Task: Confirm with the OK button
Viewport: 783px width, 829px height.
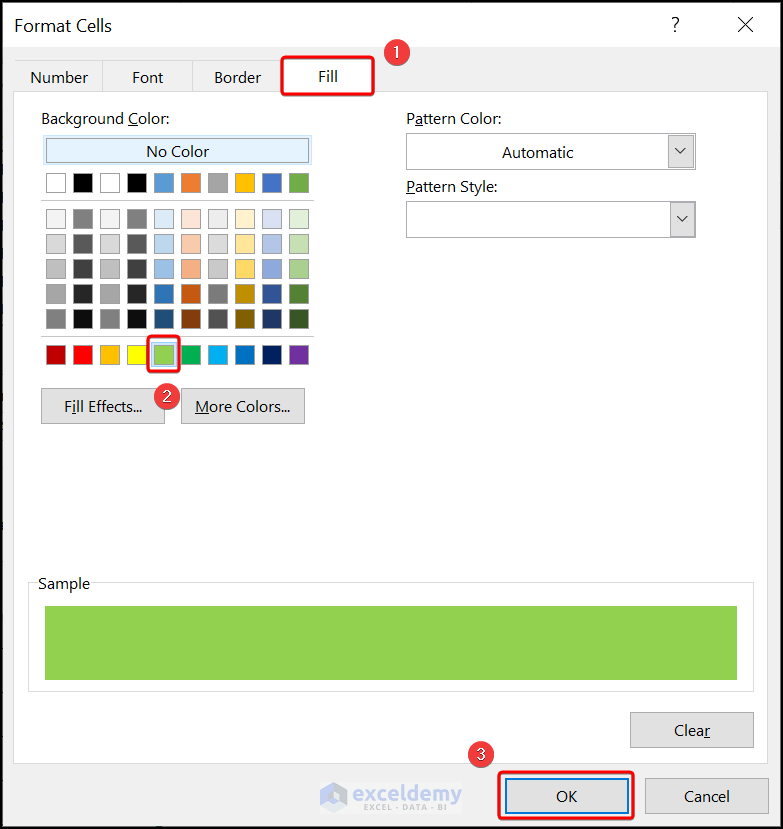Action: 567,796
